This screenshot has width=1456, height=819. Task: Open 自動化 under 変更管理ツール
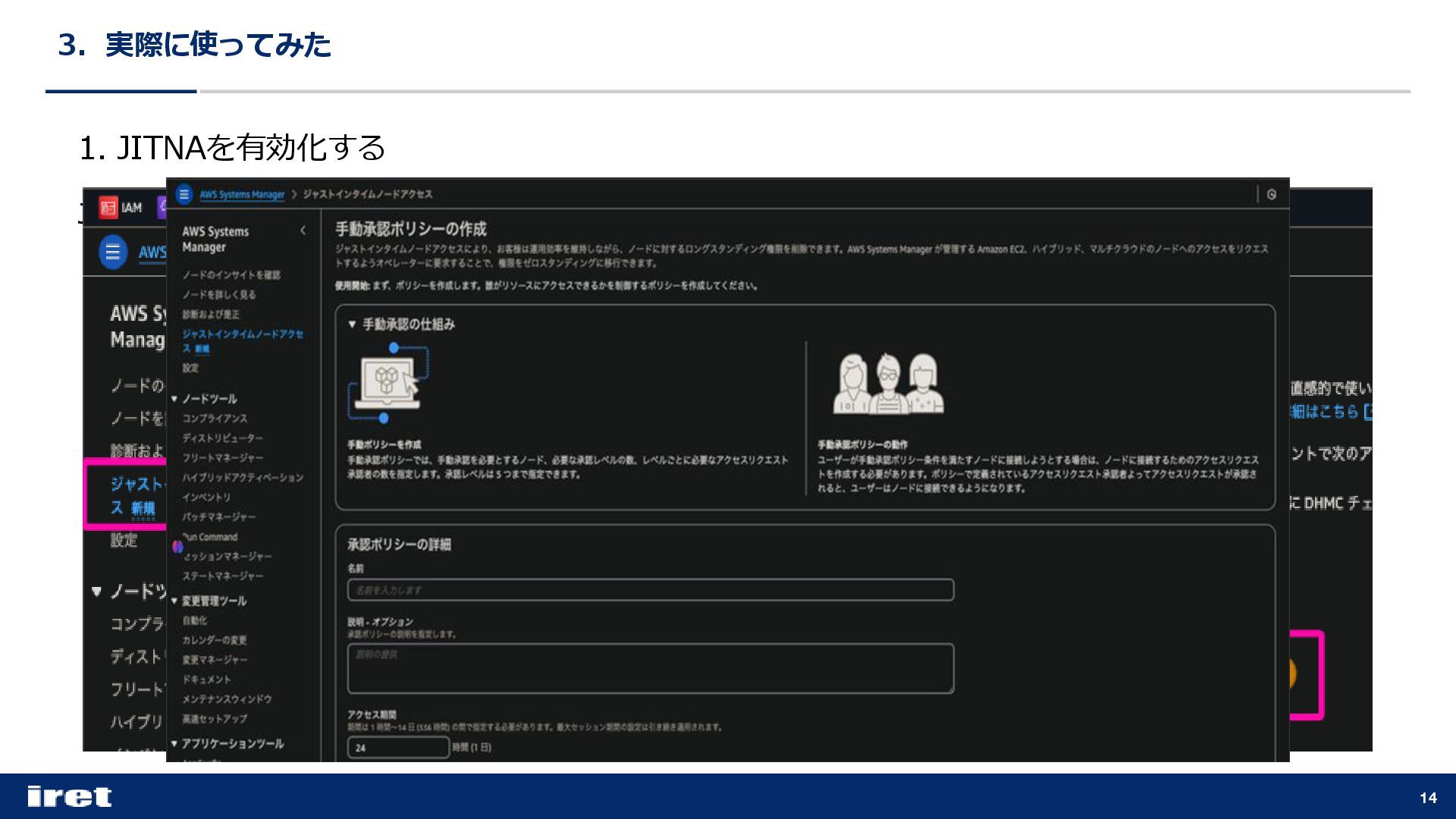point(194,620)
